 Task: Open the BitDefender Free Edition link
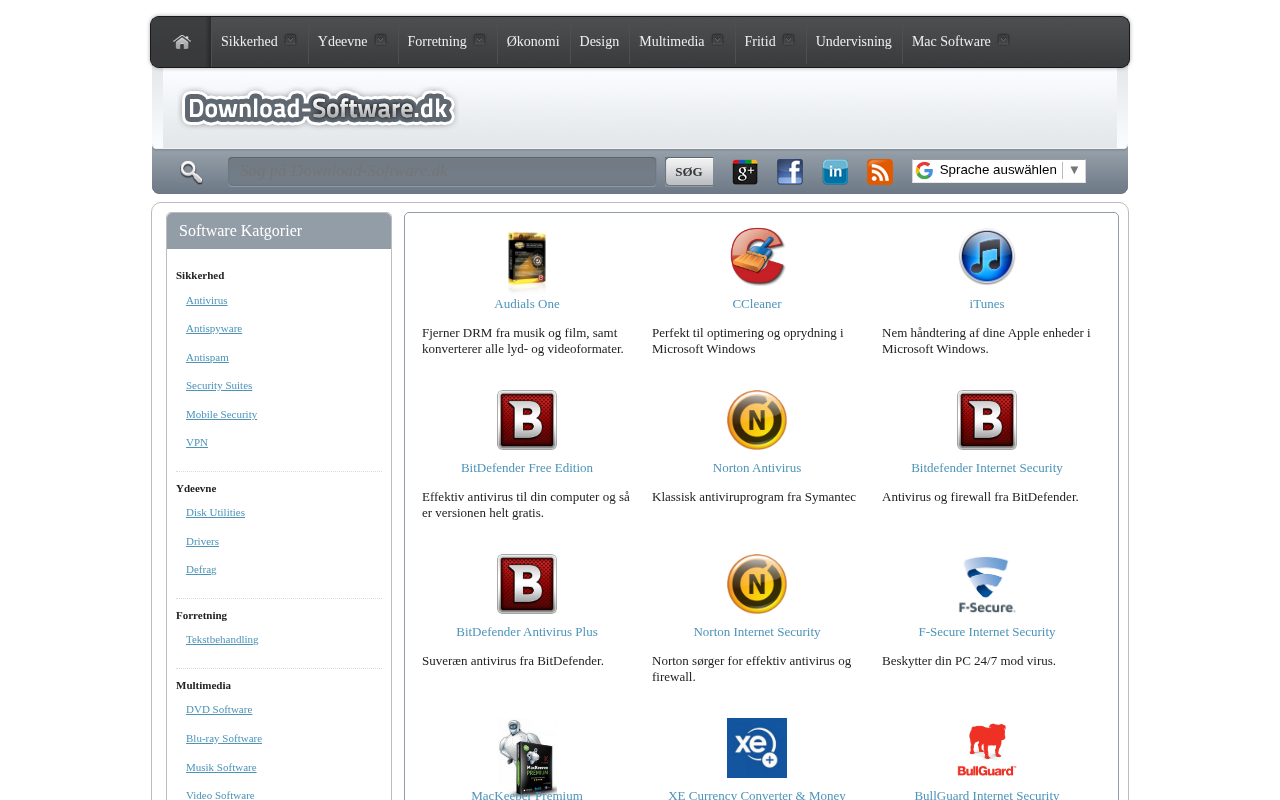(x=527, y=468)
